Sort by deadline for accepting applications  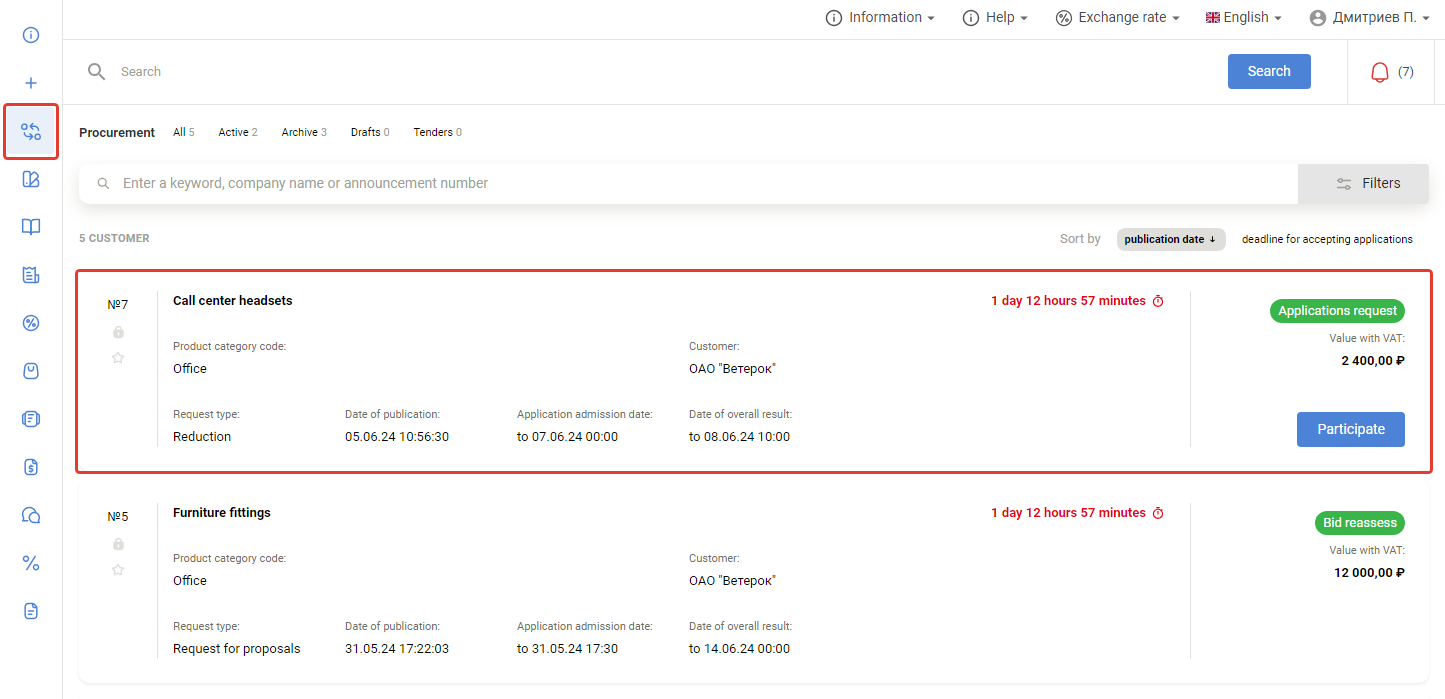tap(1327, 239)
